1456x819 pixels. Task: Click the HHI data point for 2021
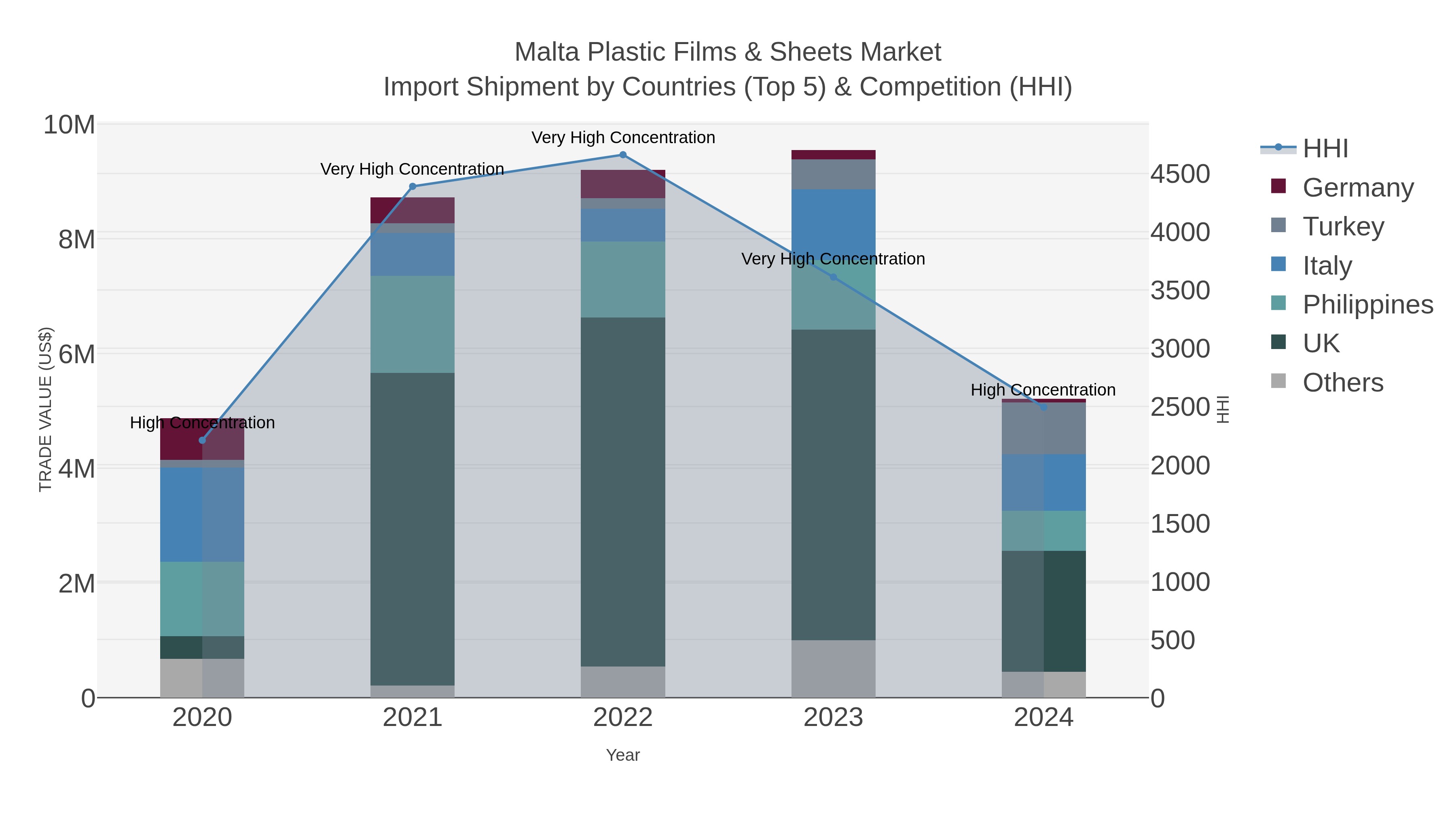(x=413, y=186)
